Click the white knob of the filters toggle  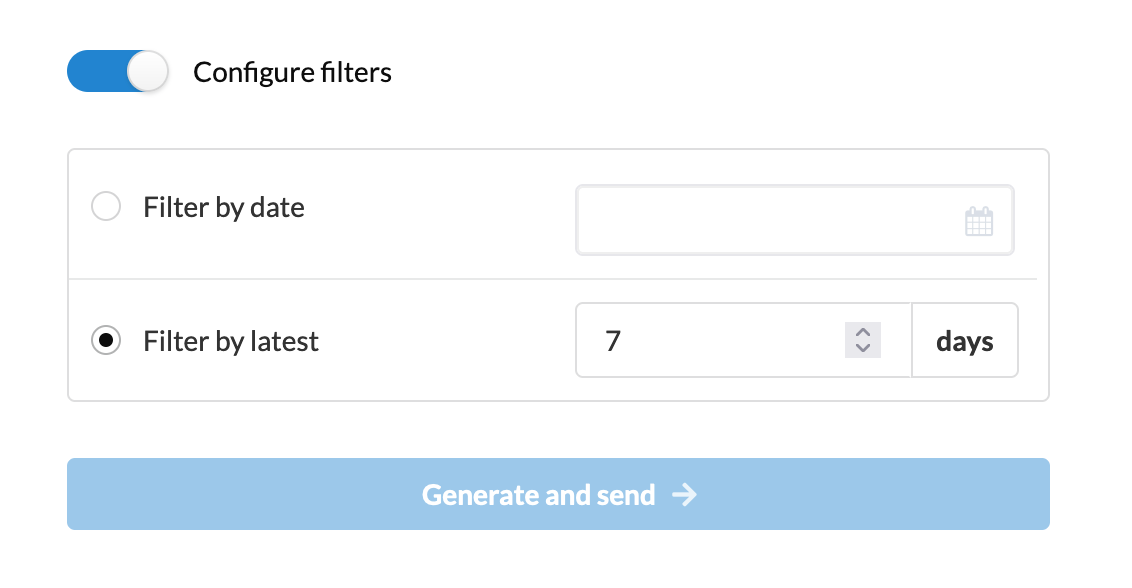pos(147,71)
